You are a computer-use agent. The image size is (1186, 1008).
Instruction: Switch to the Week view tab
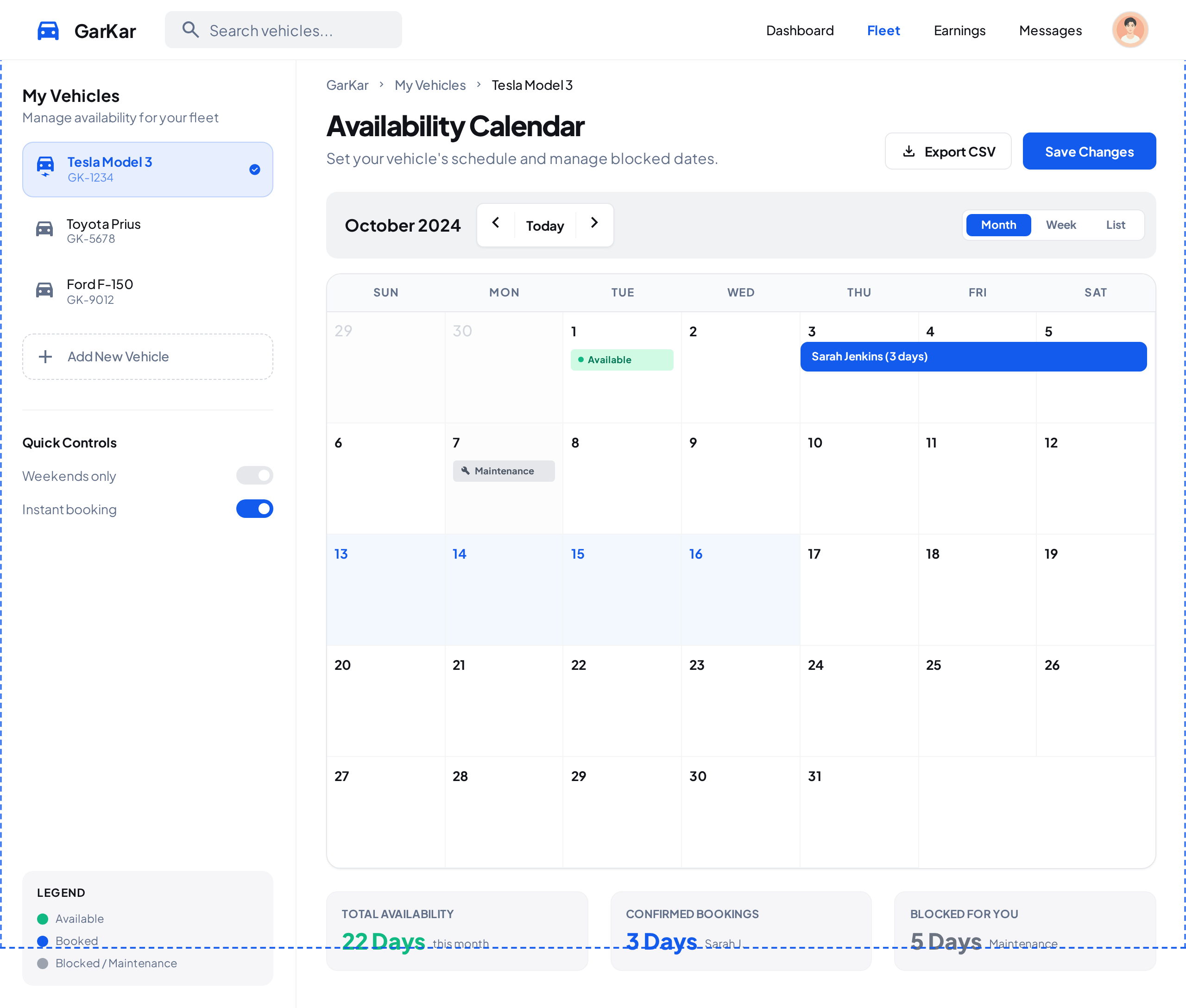(1061, 225)
